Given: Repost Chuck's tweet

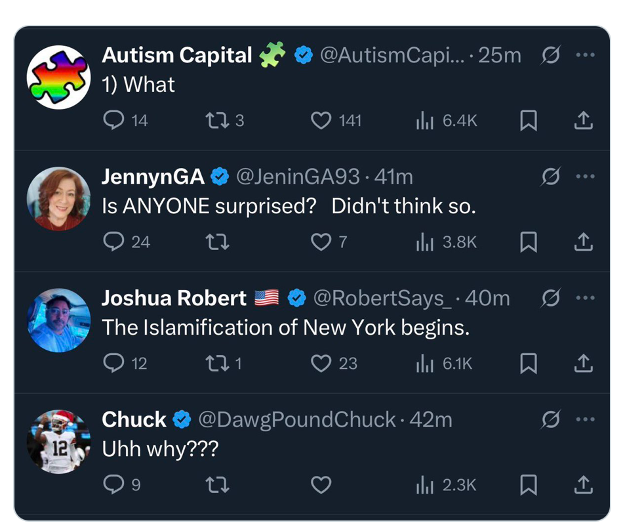Looking at the screenshot, I should [x=215, y=484].
